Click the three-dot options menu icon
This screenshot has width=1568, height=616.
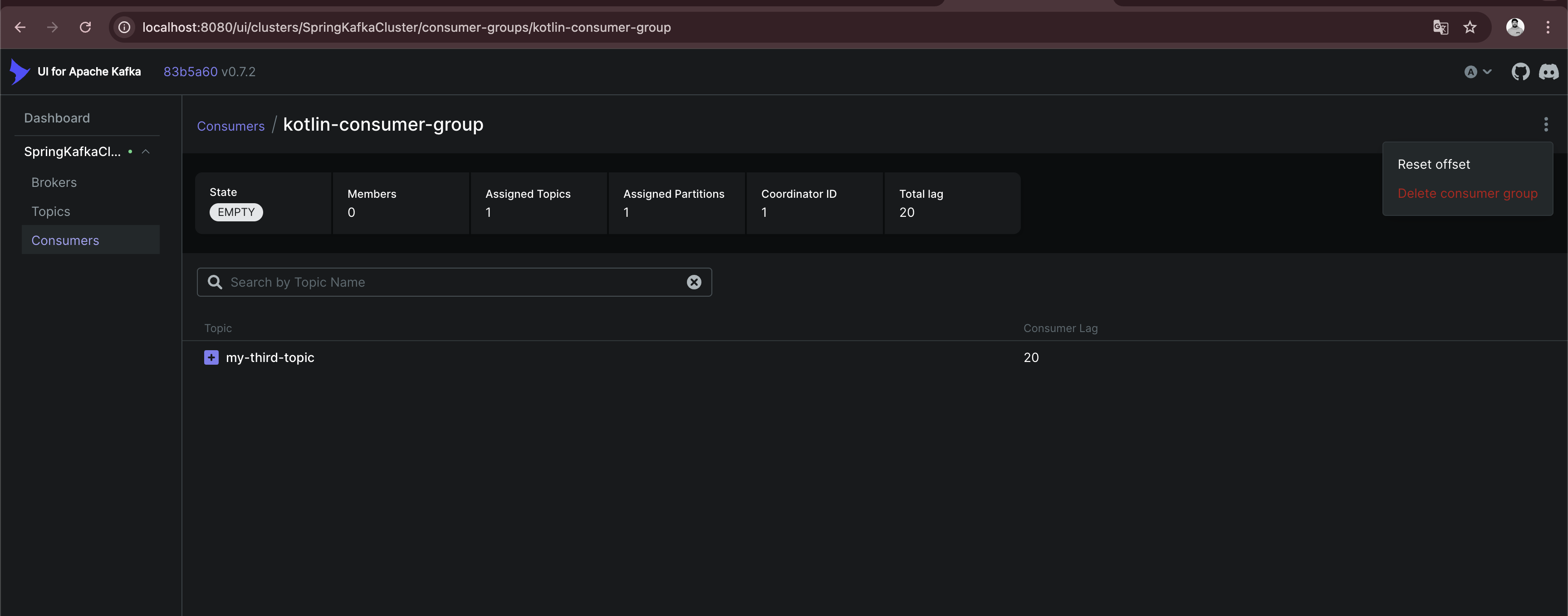[1546, 124]
